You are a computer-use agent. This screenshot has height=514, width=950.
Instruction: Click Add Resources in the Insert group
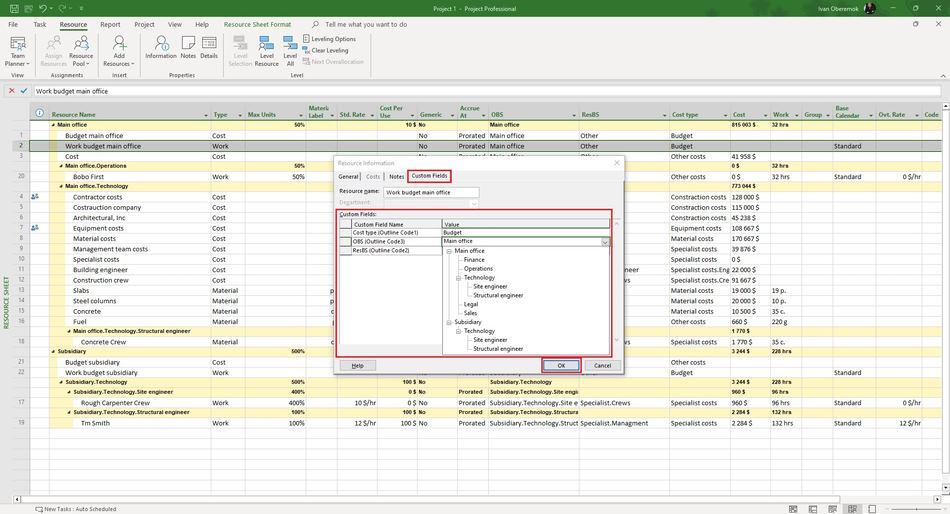coord(119,52)
